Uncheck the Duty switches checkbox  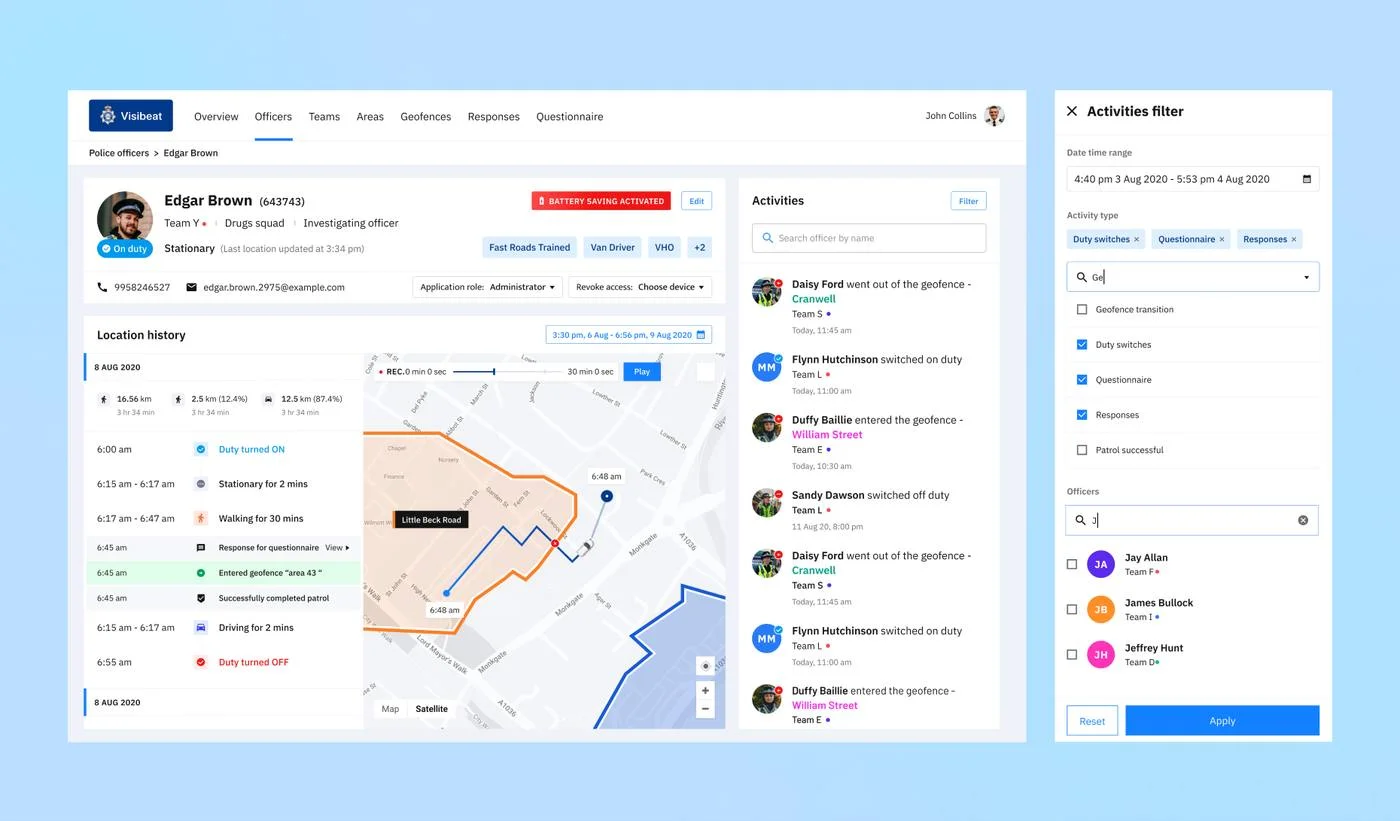pyautogui.click(x=1082, y=345)
